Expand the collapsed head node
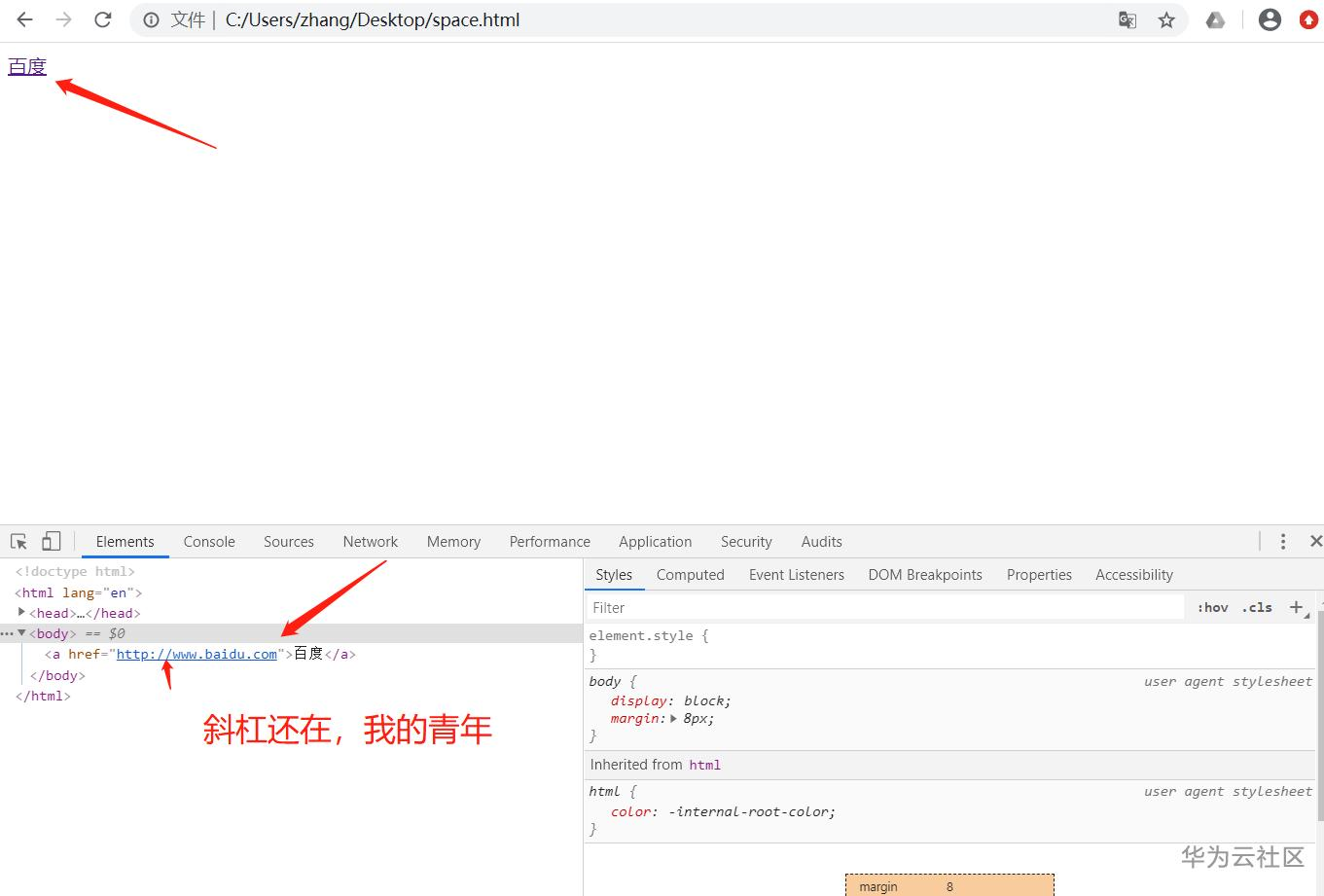 pyautogui.click(x=21, y=613)
